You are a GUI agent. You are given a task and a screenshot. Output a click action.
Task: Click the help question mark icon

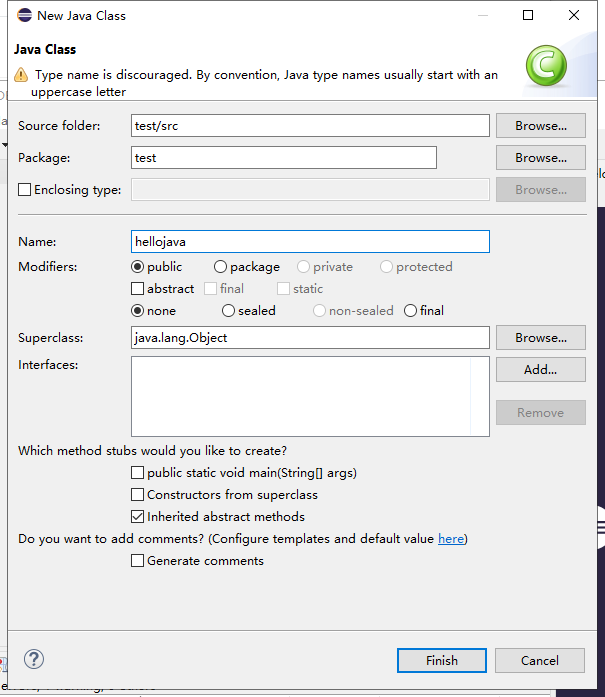pyautogui.click(x=34, y=659)
